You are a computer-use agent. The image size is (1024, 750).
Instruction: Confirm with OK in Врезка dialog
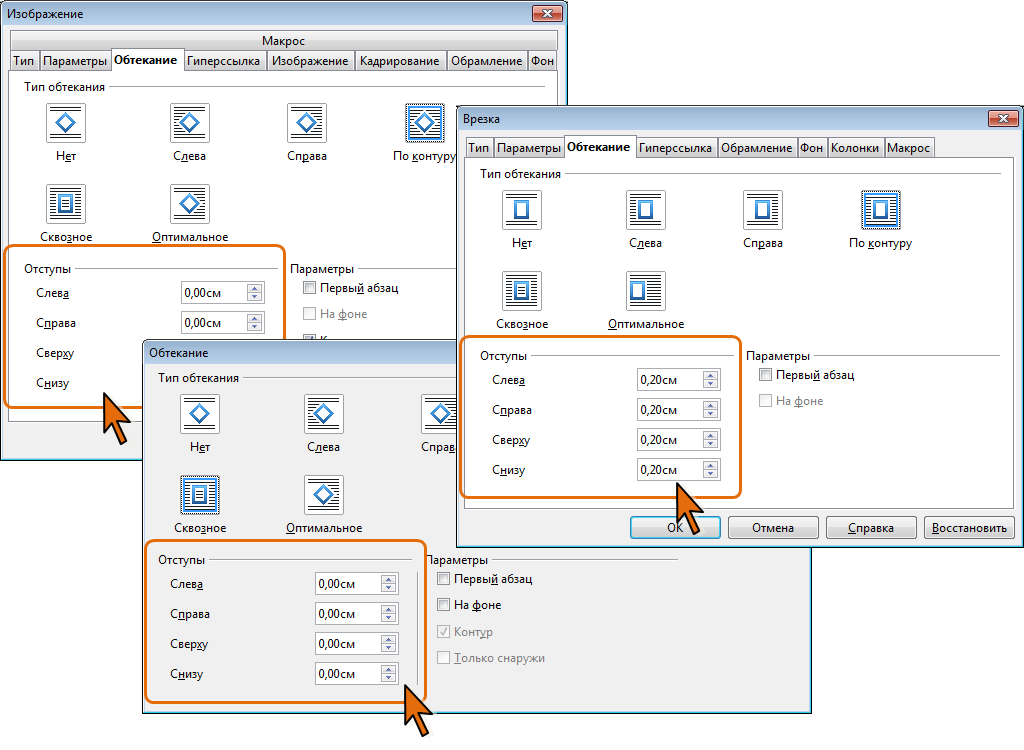point(675,527)
